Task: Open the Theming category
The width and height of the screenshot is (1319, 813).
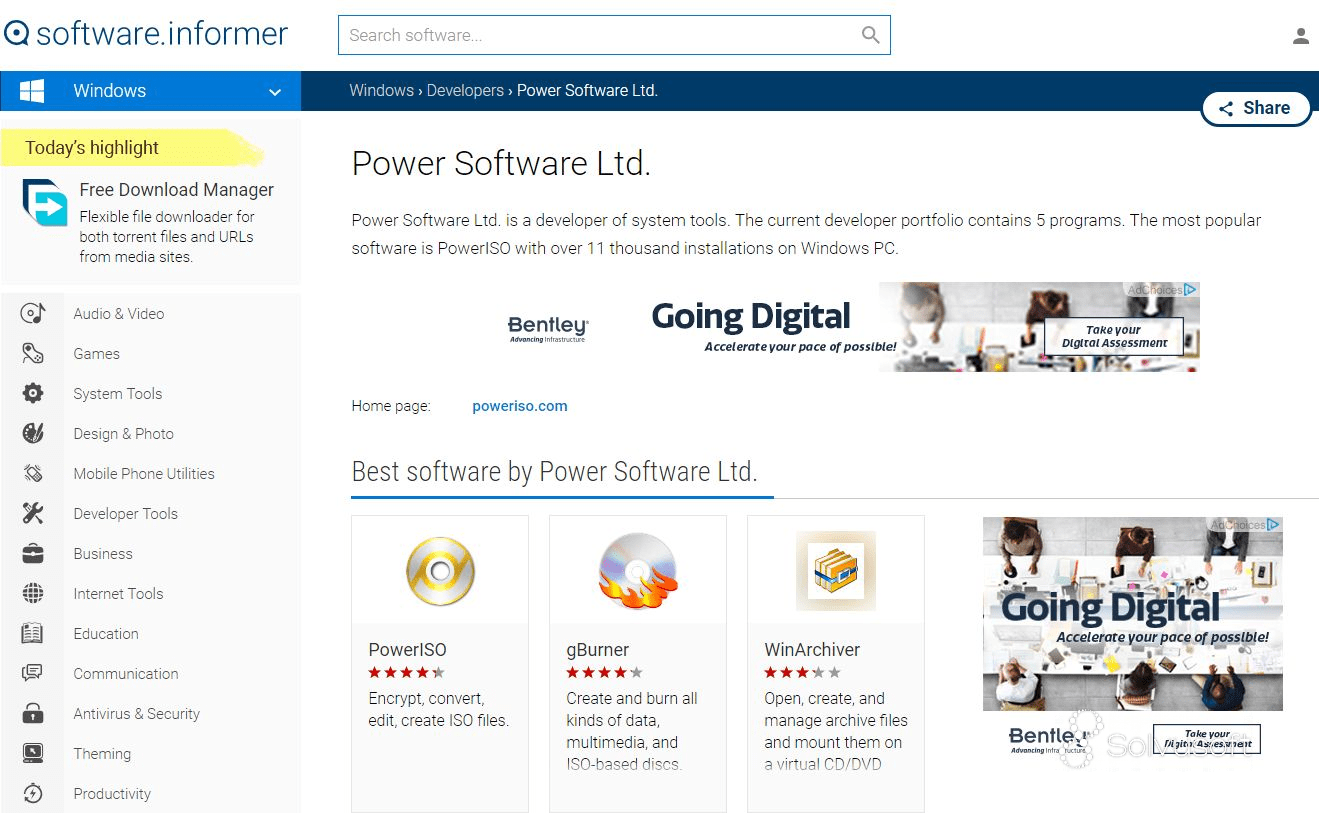Action: 102,754
